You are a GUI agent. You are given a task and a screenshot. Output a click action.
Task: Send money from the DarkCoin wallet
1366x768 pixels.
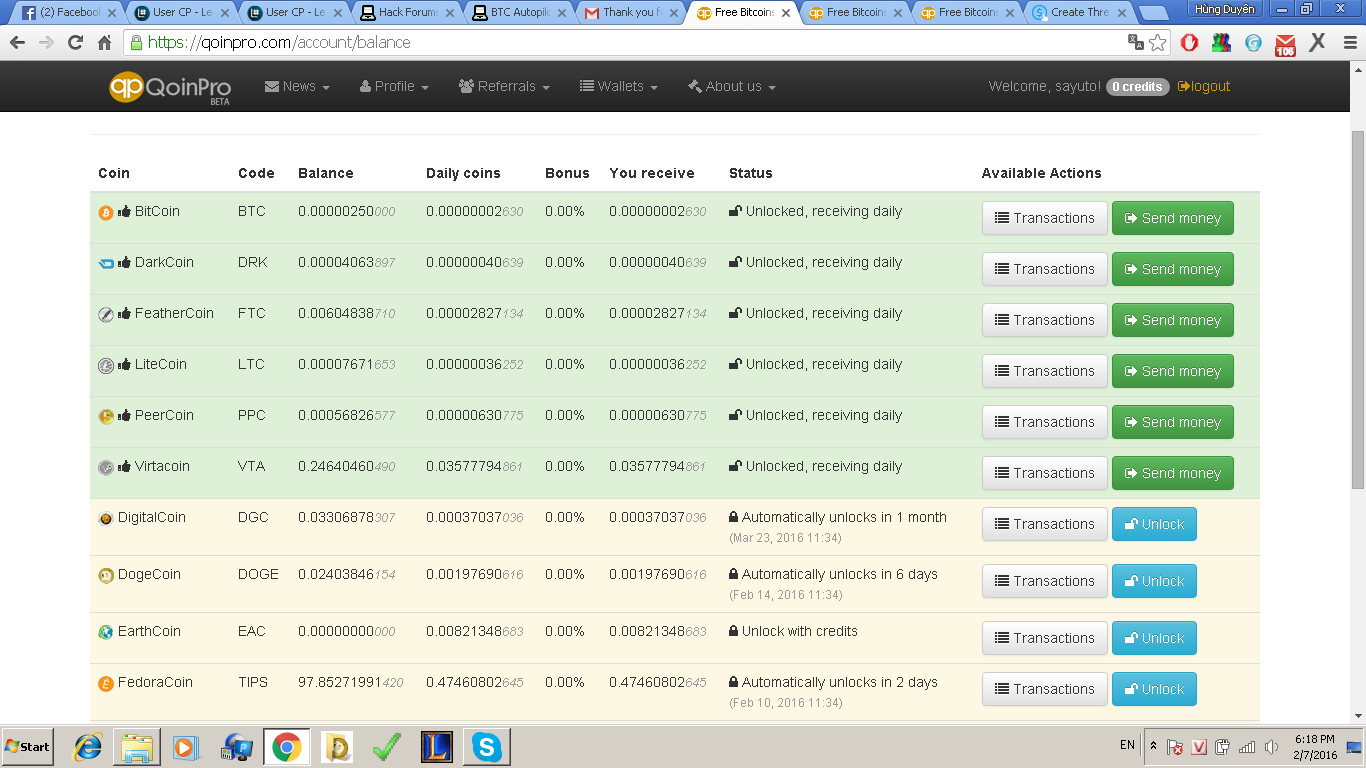(1173, 269)
